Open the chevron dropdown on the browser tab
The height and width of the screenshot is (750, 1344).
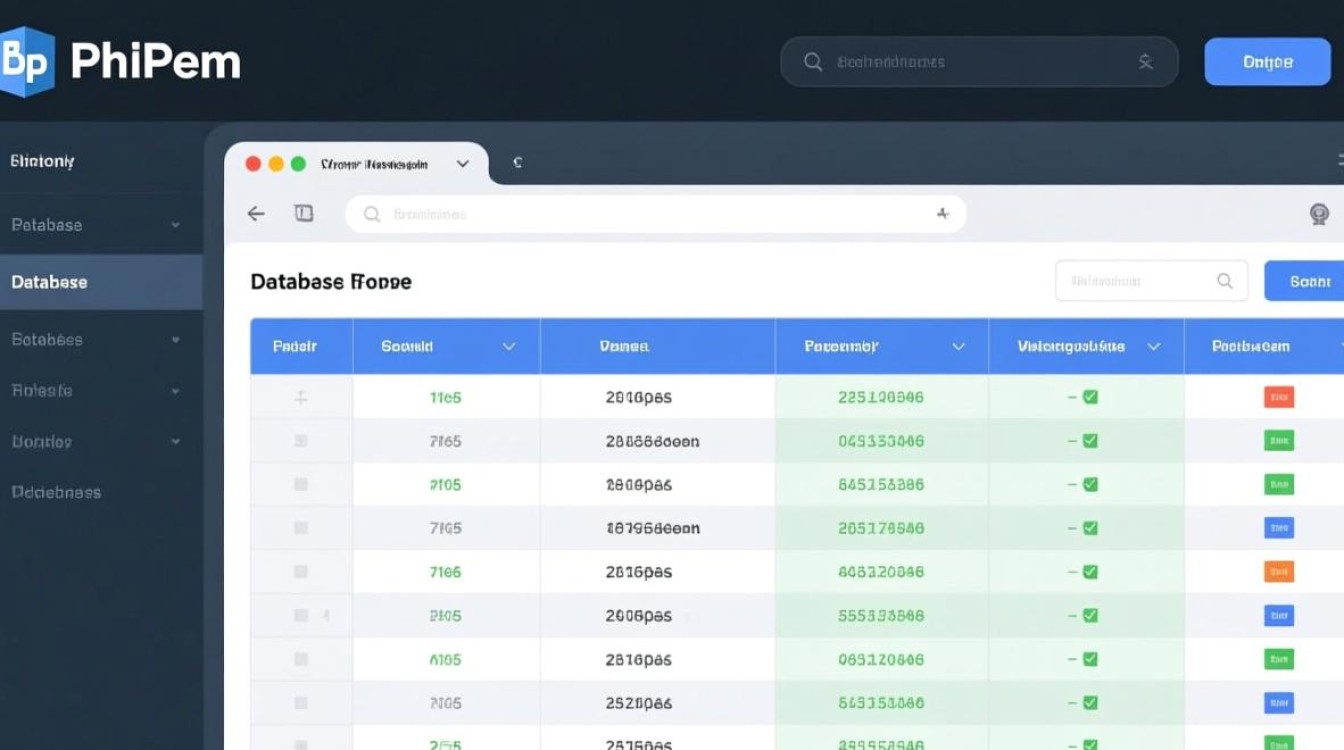(462, 164)
